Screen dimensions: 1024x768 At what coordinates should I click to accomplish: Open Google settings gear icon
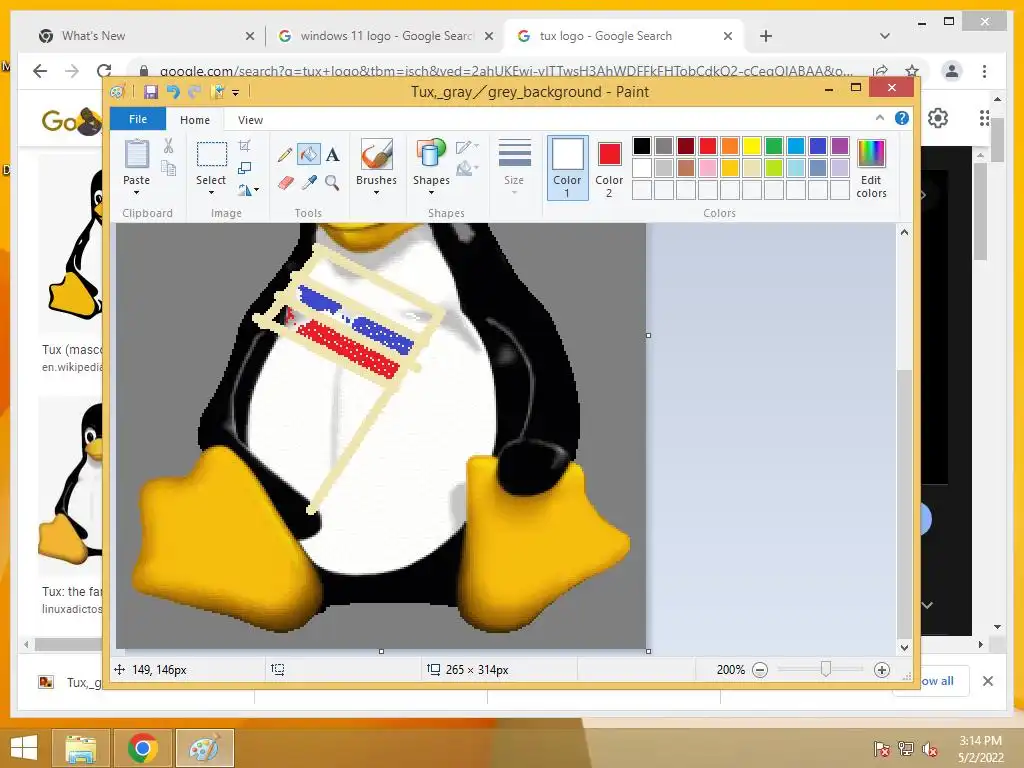click(x=938, y=118)
